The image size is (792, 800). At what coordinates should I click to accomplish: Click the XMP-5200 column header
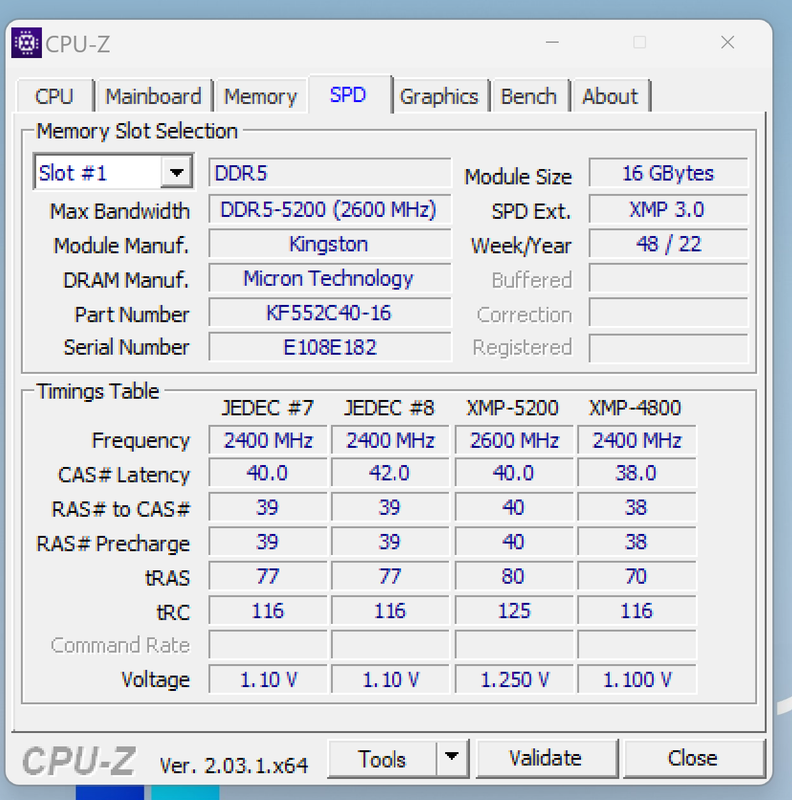pos(513,408)
